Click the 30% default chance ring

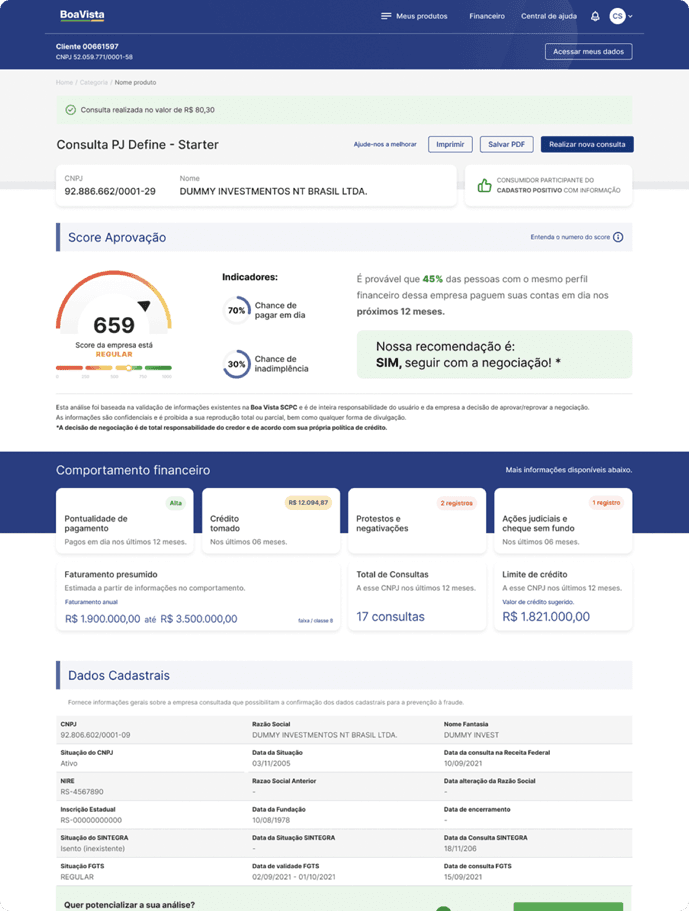click(236, 364)
